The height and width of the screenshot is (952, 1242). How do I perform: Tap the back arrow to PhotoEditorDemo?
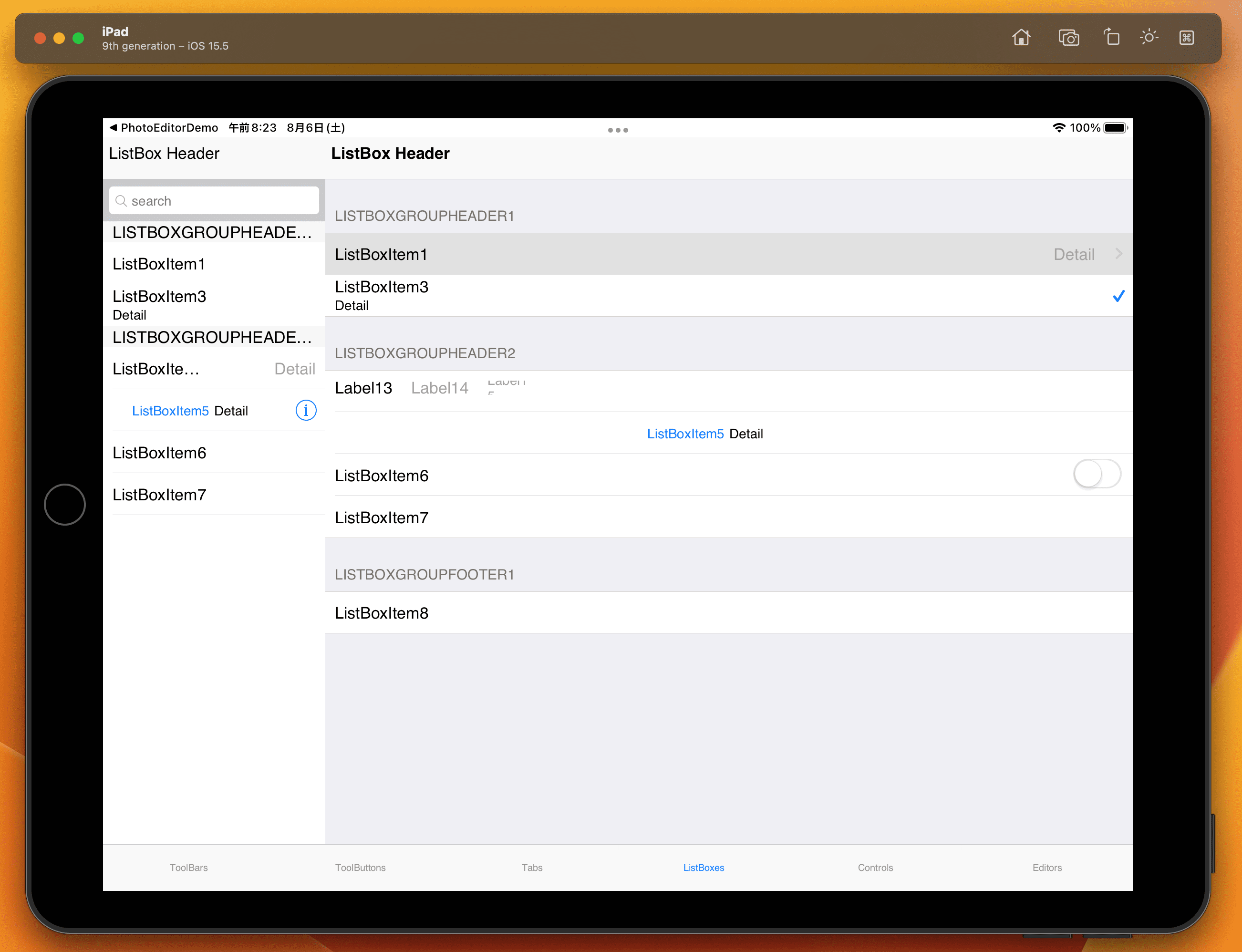click(114, 127)
